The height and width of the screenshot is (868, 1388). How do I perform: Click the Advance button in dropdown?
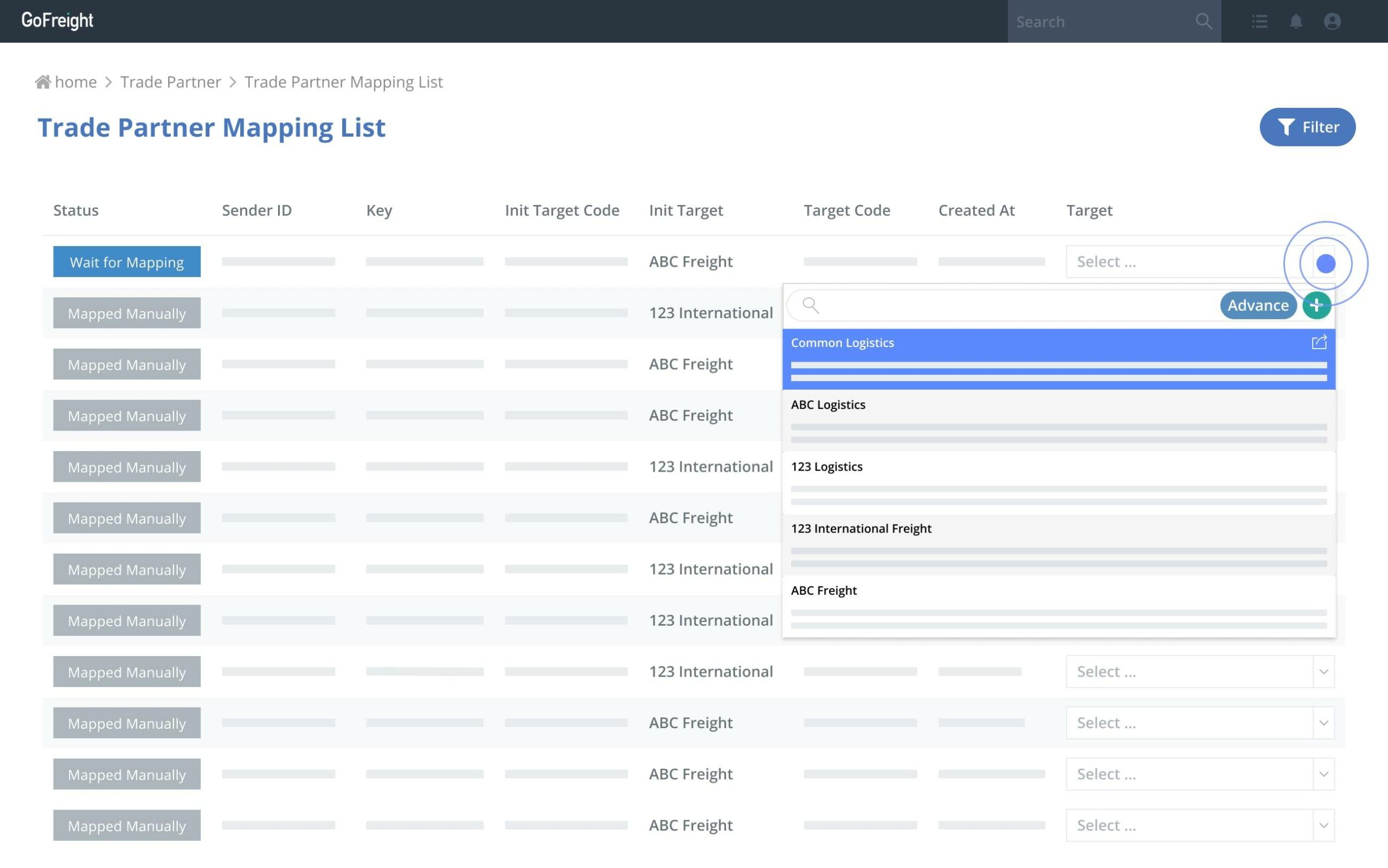click(x=1258, y=305)
